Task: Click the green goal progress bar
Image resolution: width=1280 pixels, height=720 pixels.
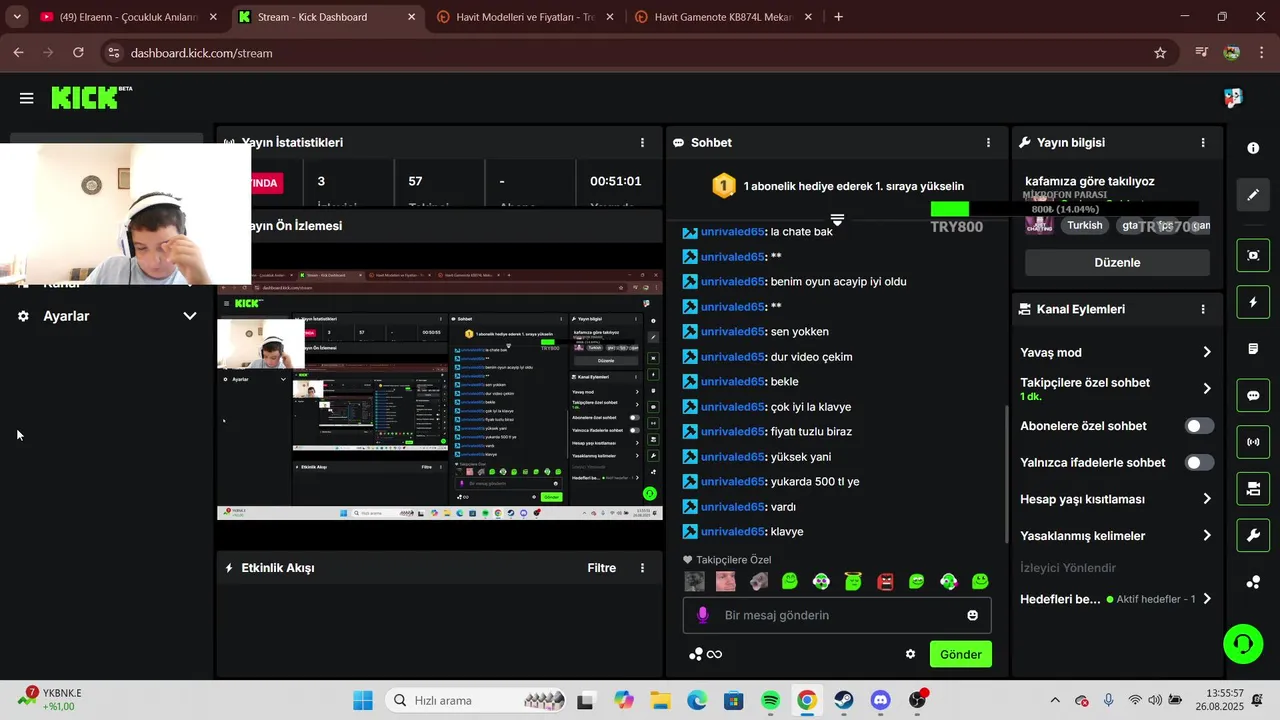Action: click(x=949, y=209)
